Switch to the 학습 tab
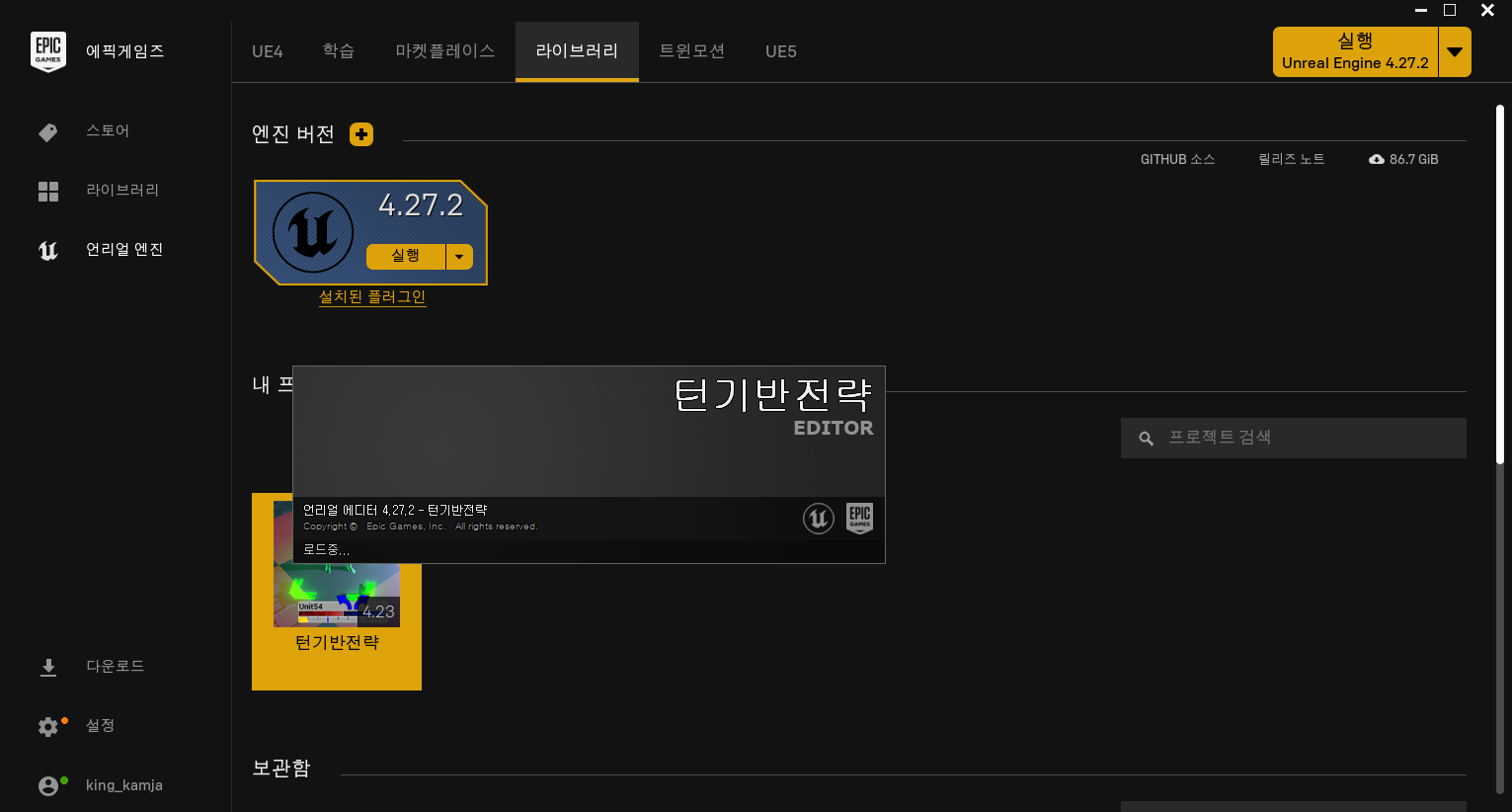 (339, 51)
